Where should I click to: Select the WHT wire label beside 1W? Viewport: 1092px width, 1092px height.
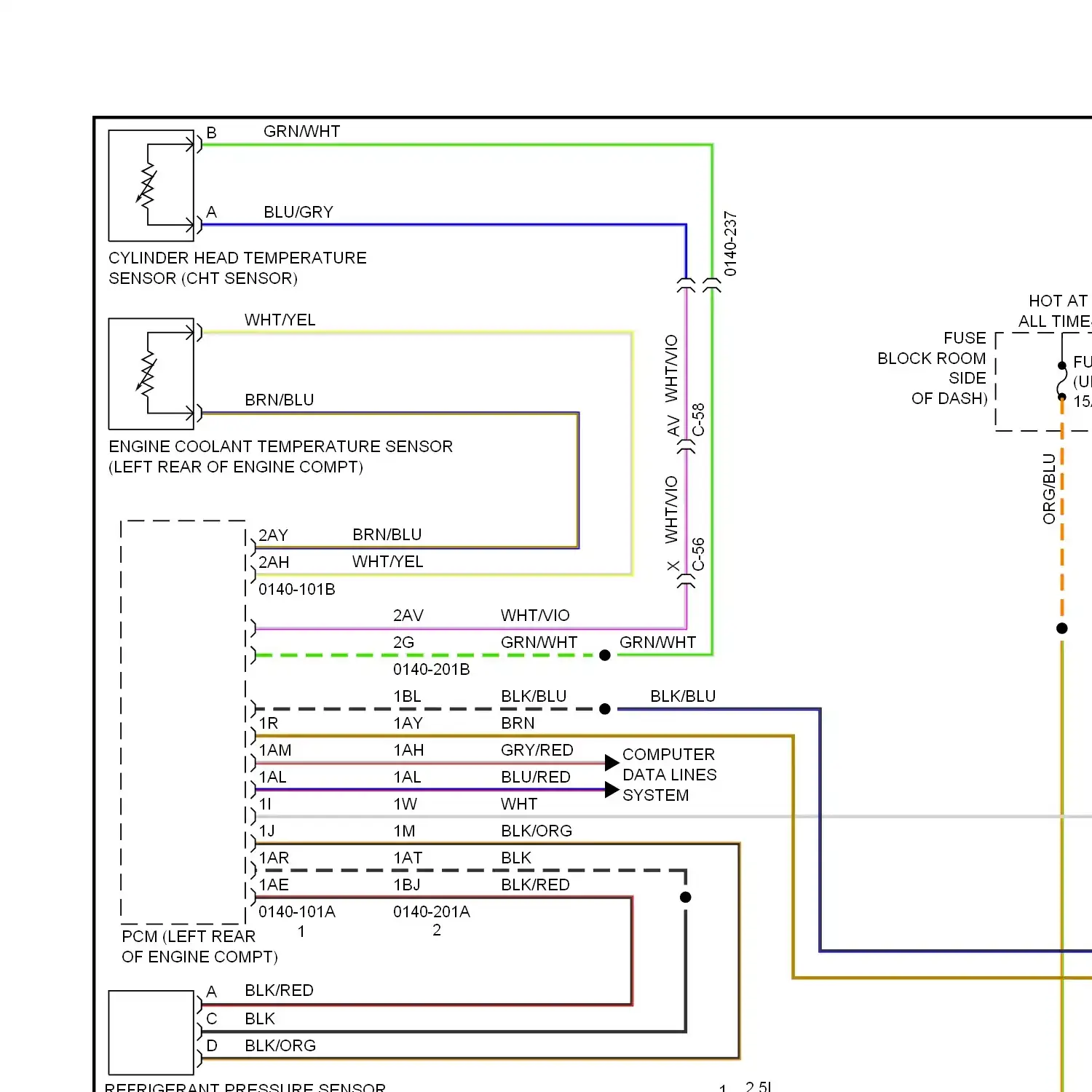click(x=519, y=804)
